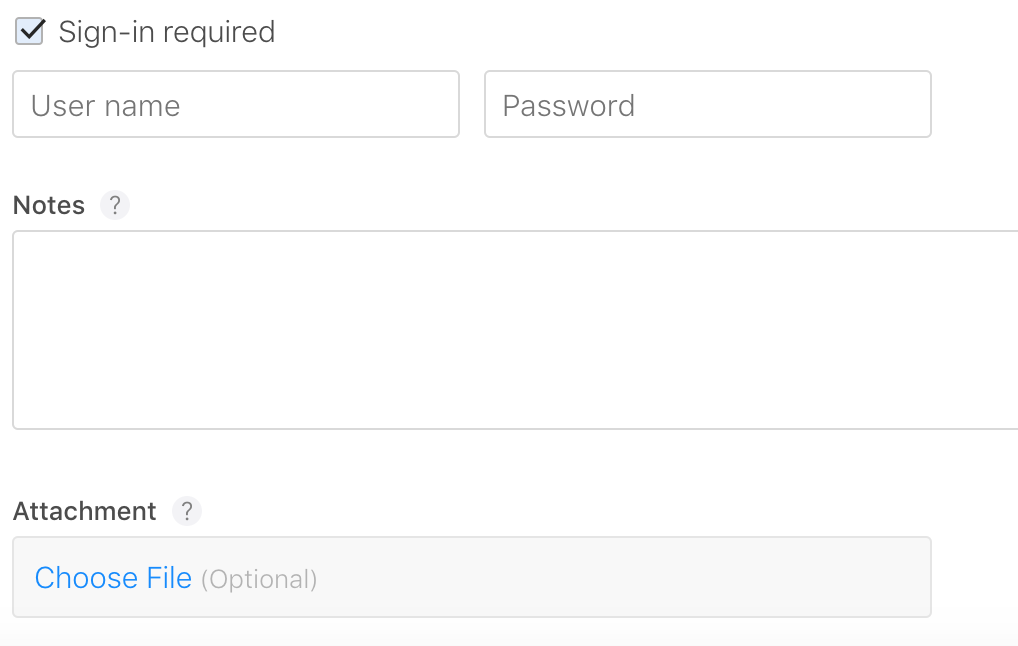Select the right side of the attachment upload field

tap(779, 577)
